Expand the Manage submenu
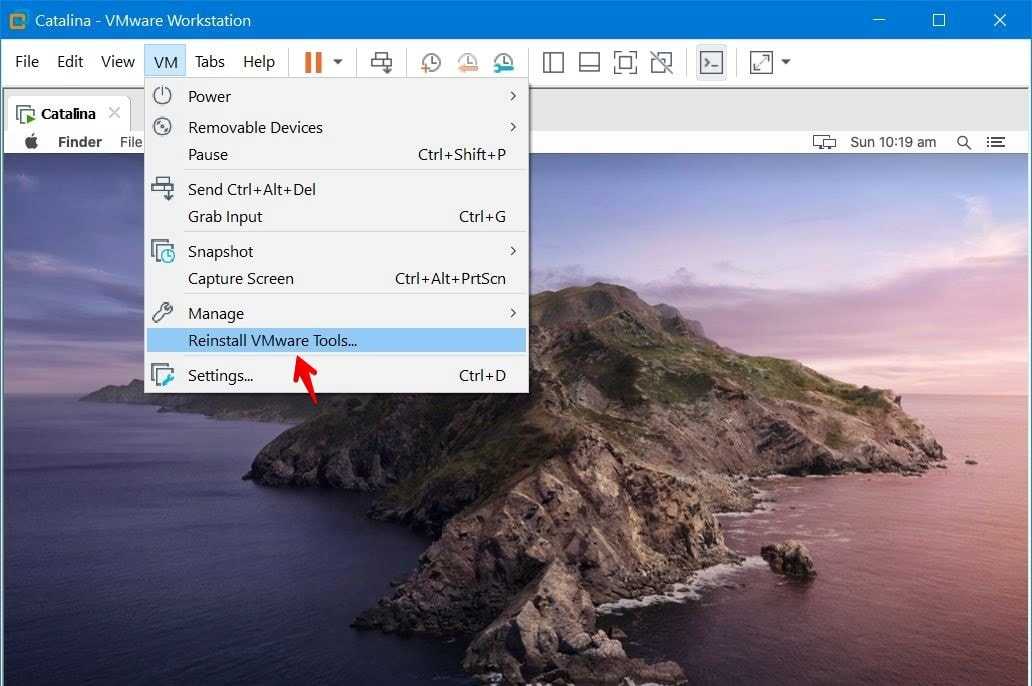Screen dimensions: 1032x686 [x=336, y=313]
